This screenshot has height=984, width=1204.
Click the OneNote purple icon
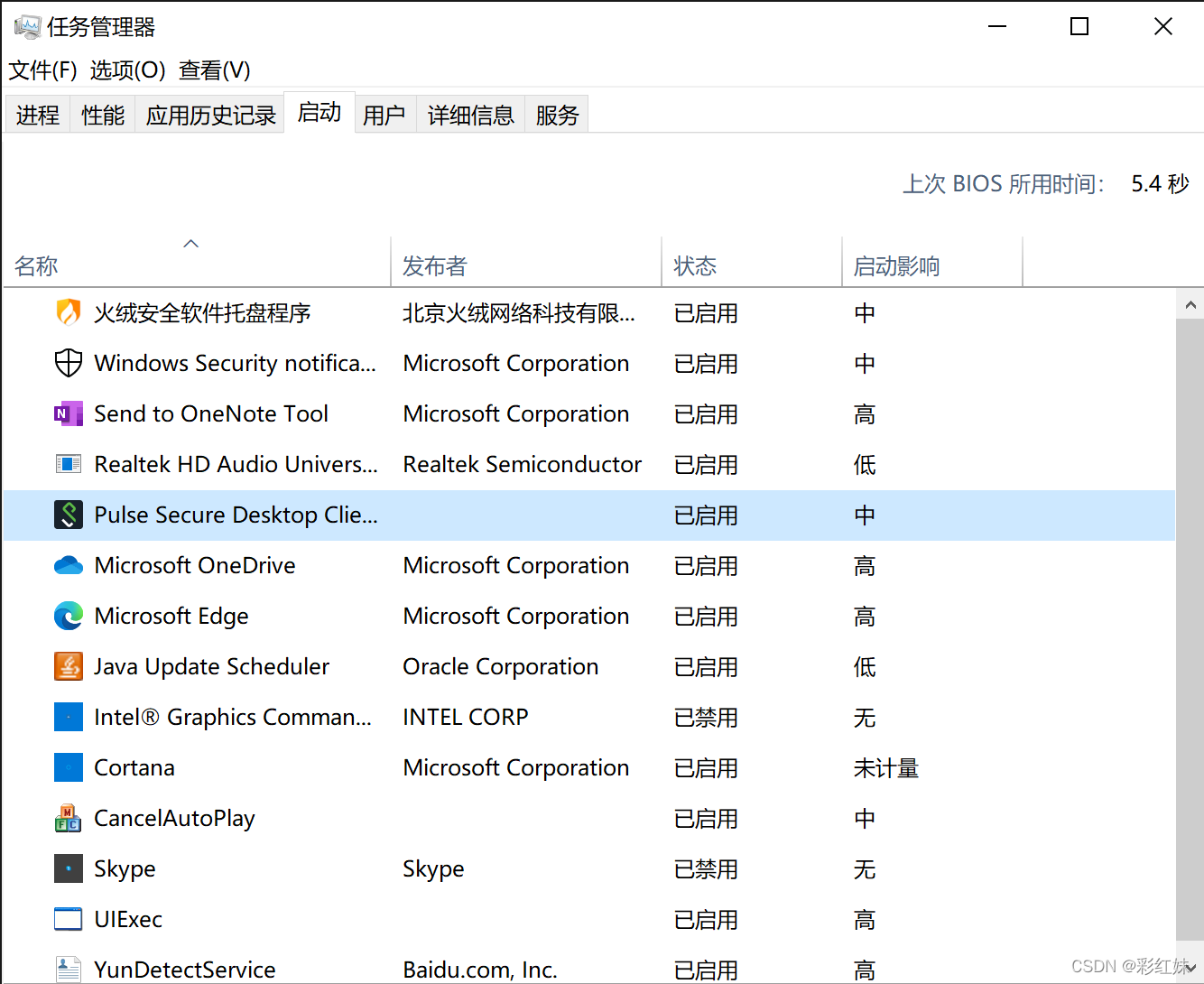69,413
